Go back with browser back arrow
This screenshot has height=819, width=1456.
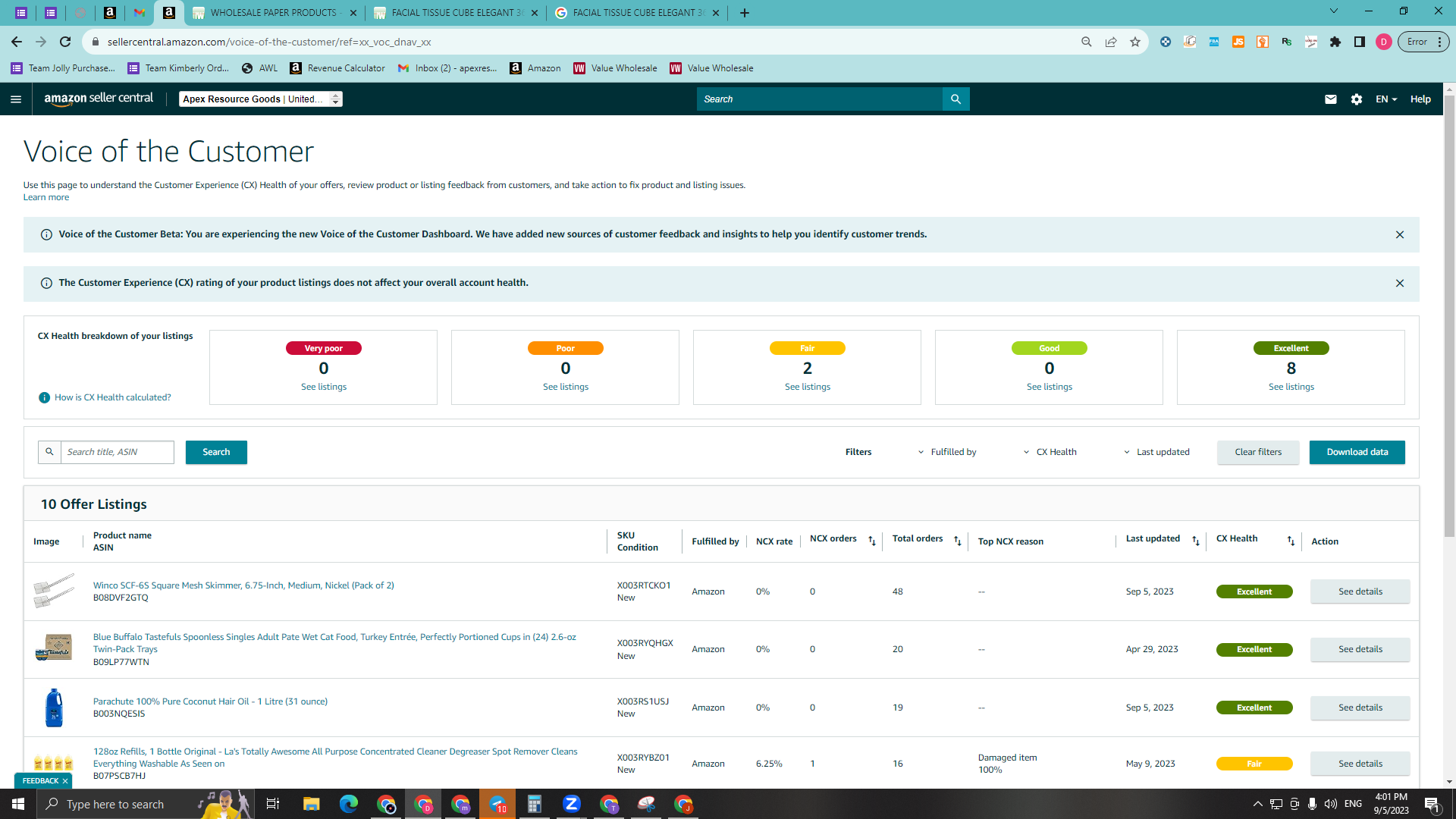[x=17, y=42]
